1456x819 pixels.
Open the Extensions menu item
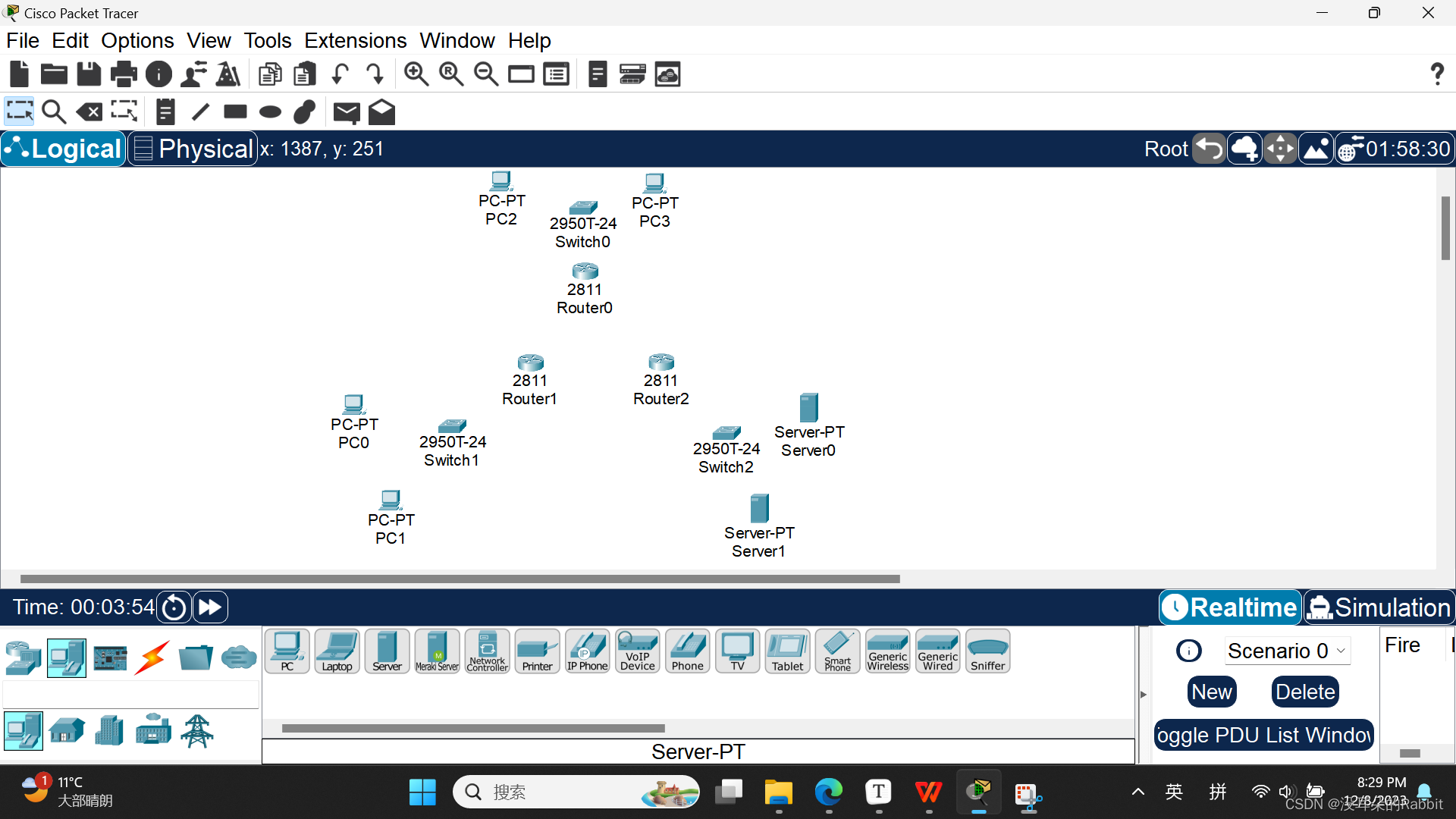point(355,40)
